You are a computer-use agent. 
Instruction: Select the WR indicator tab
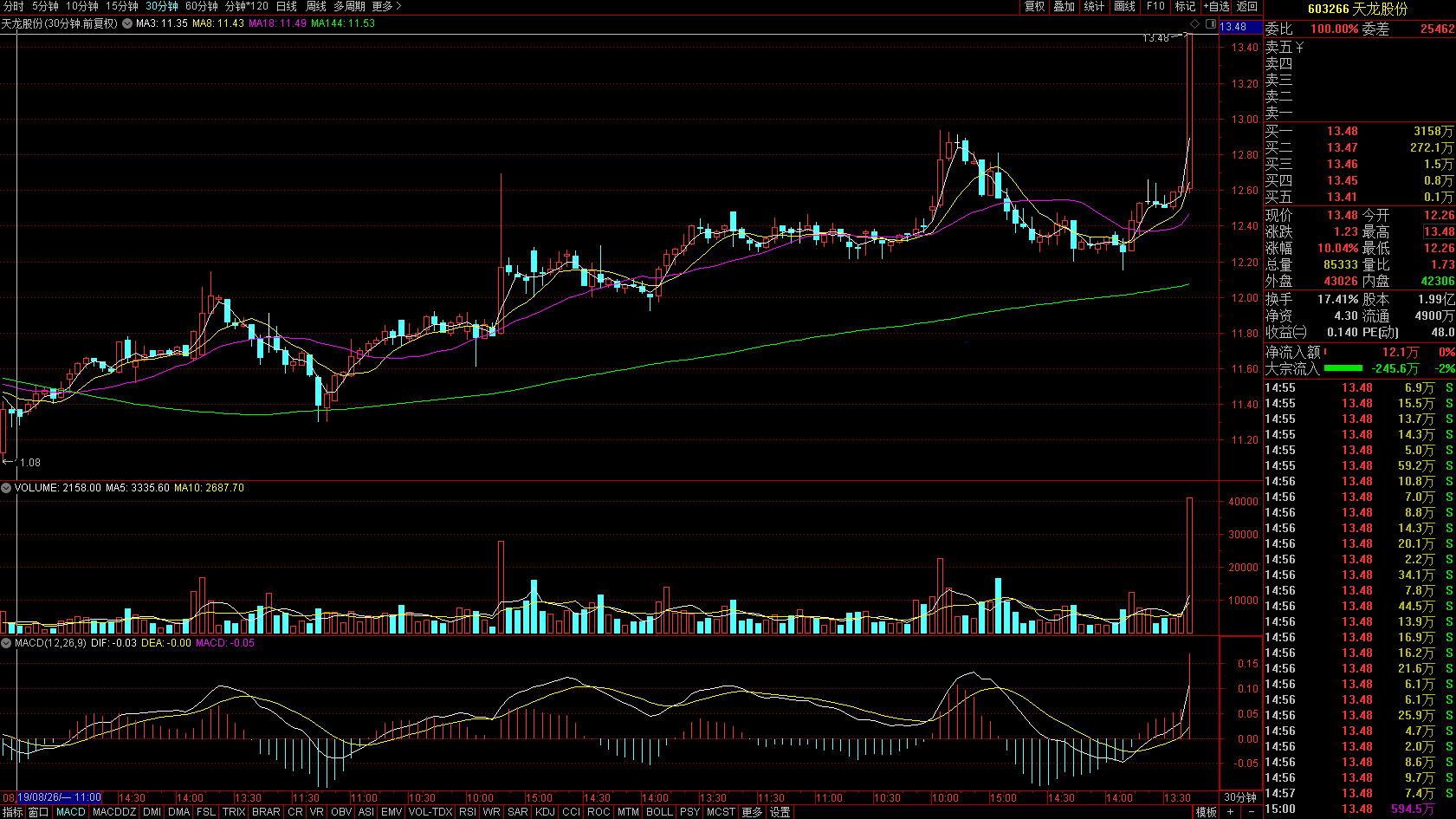pyautogui.click(x=492, y=812)
